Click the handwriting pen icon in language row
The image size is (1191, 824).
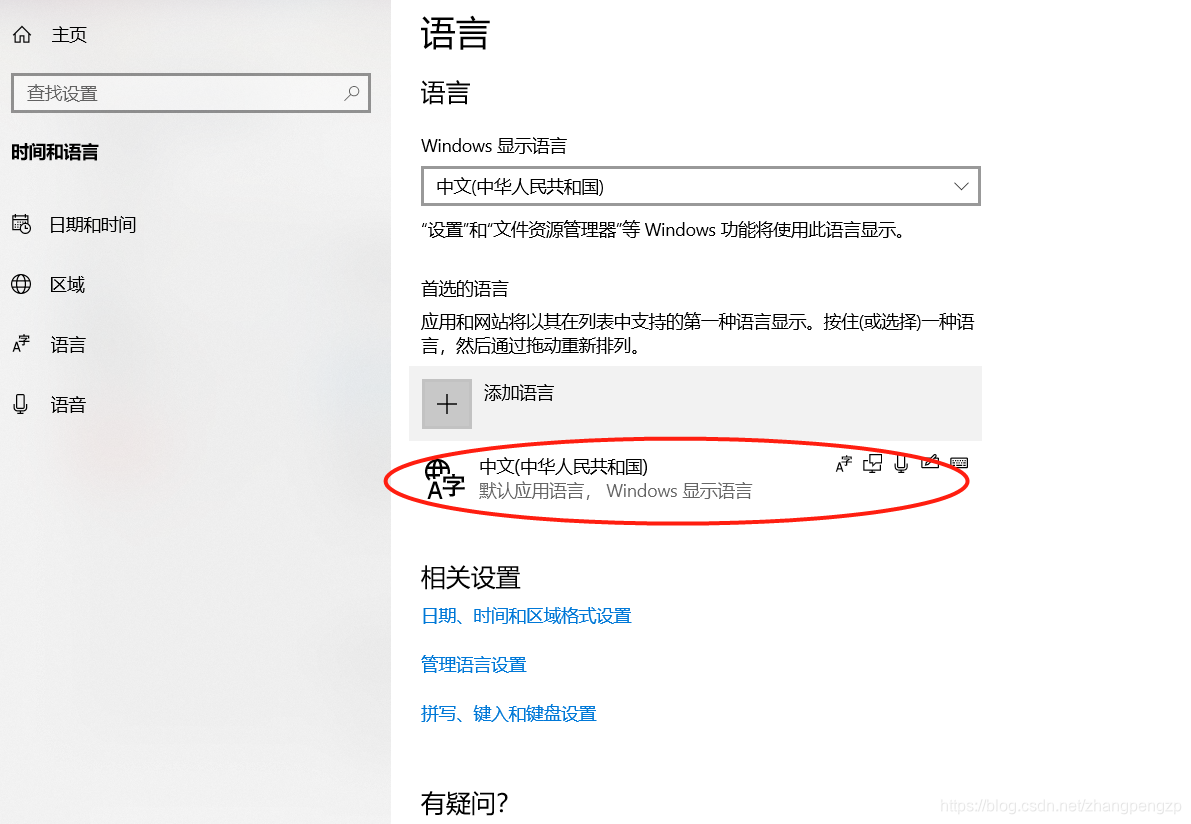930,462
